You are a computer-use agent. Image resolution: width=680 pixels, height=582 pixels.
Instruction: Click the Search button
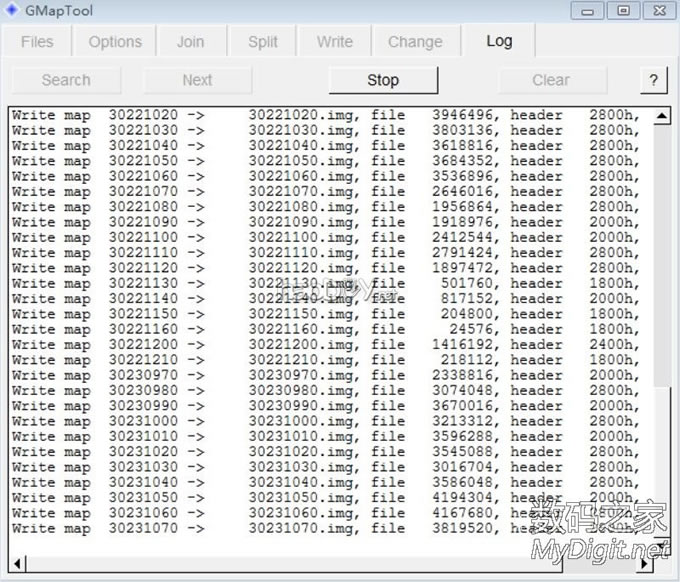pos(66,80)
